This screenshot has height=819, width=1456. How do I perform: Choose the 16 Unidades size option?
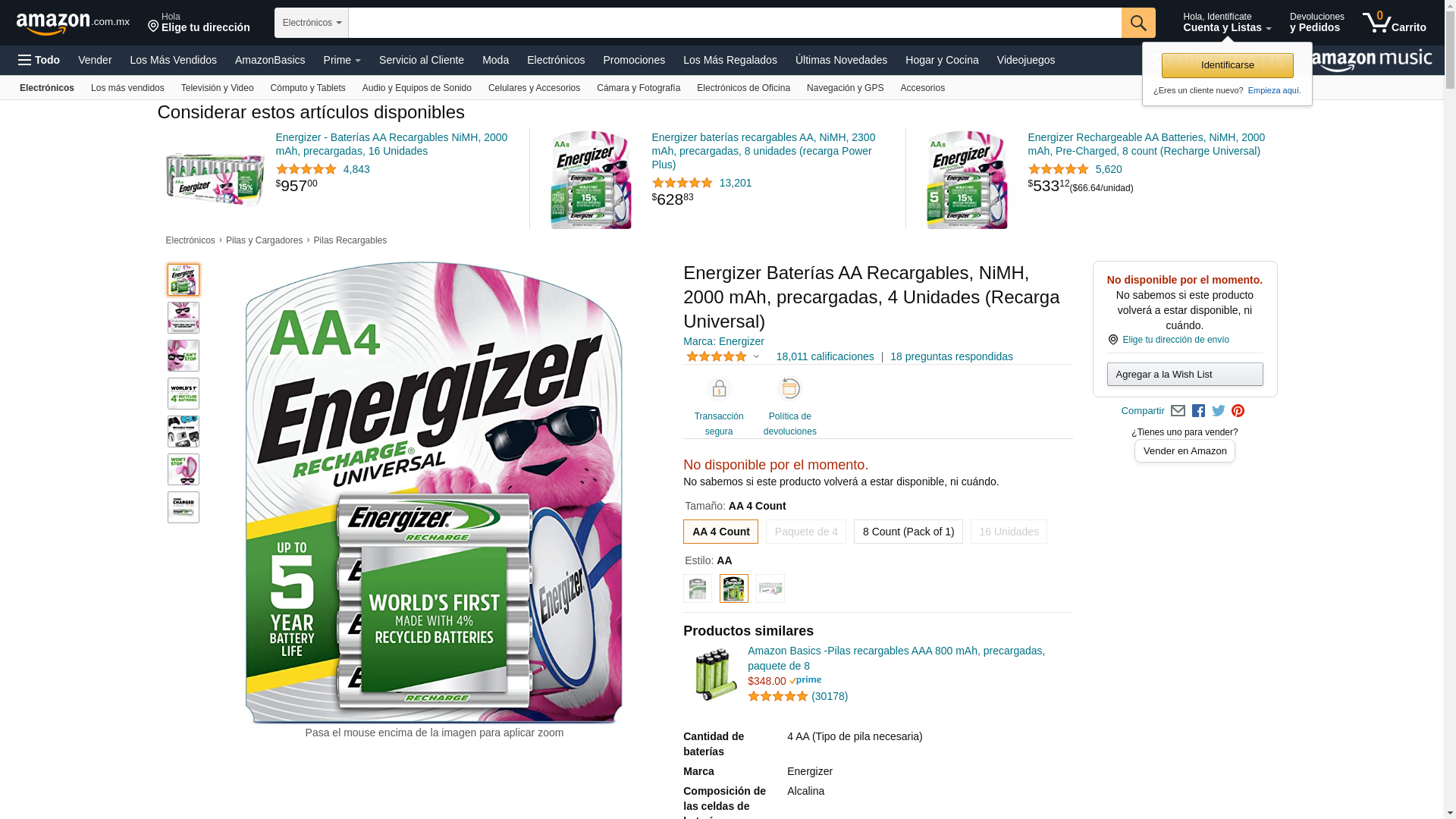tap(1009, 532)
